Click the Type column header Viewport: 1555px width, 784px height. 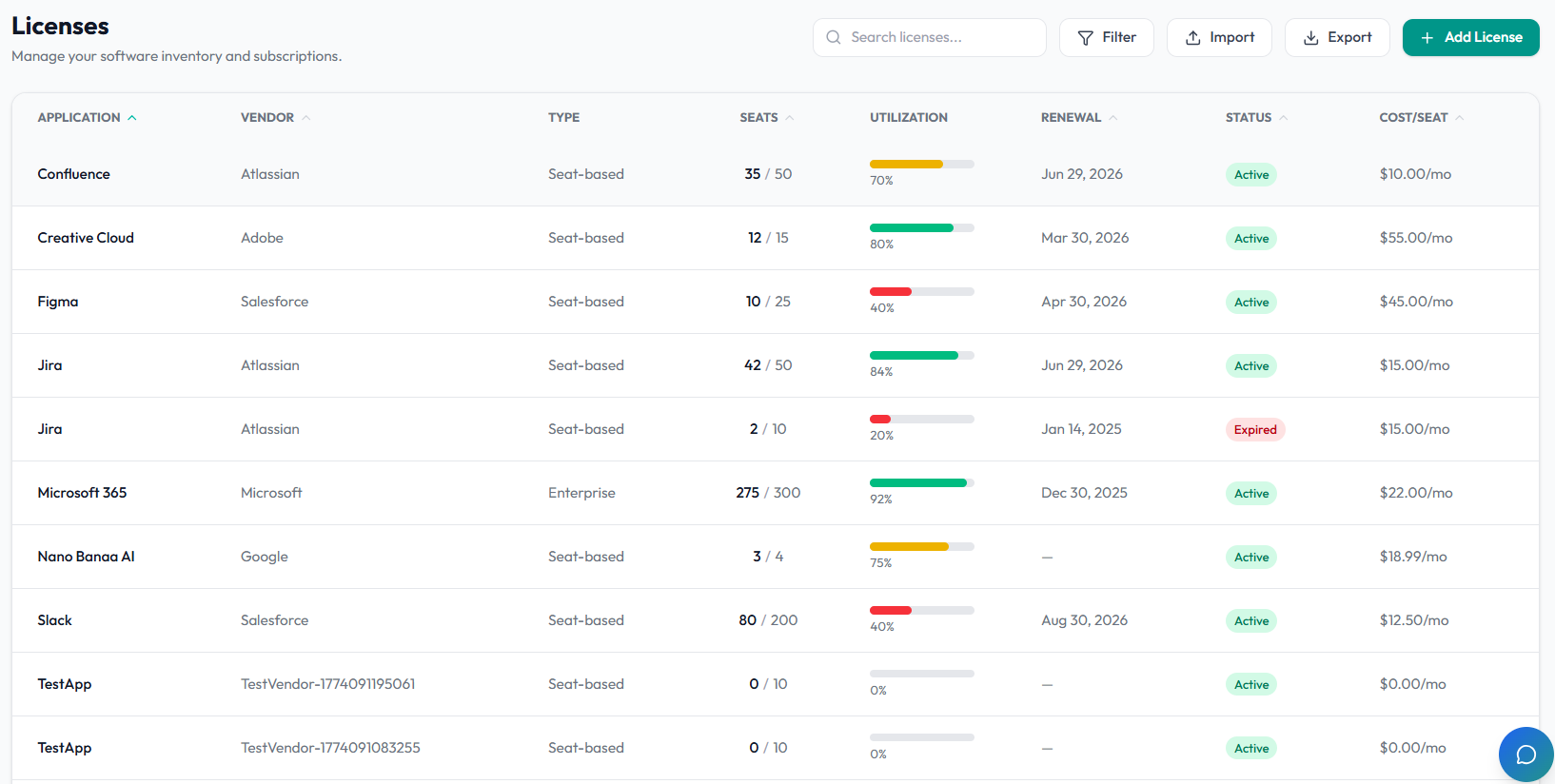click(x=563, y=117)
